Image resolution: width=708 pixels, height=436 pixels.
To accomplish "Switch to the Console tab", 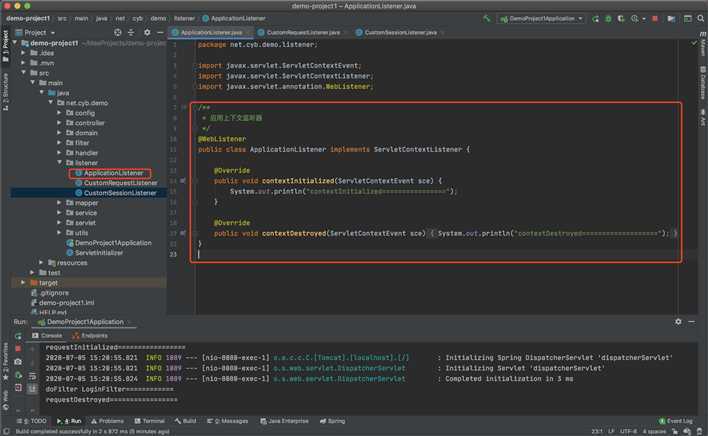I will [x=47, y=335].
